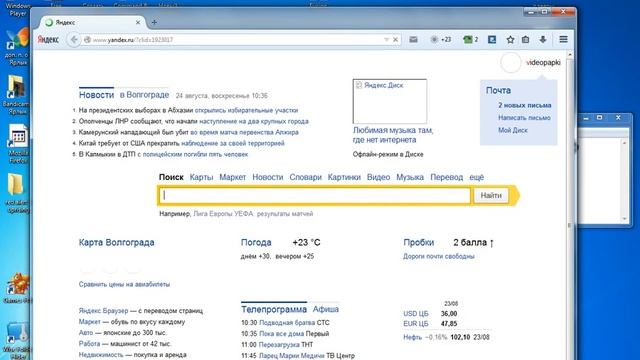The height and width of the screenshot is (360, 640).
Task: Select the Яндекс browser tab
Action: tap(93, 22)
